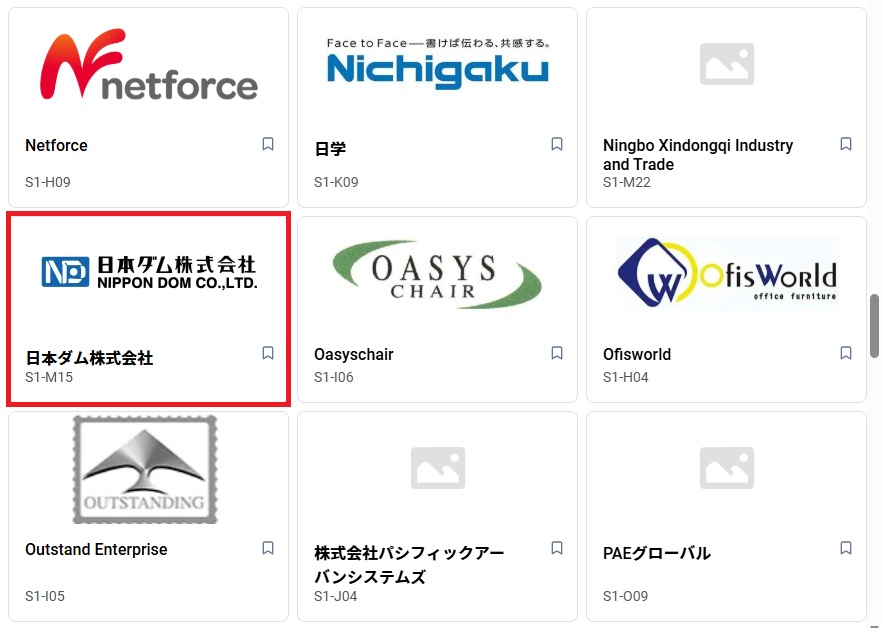Bookmark 株式会社パシフィックアーバンシステムズ
Viewport: 883px width, 628px height.
(x=557, y=548)
